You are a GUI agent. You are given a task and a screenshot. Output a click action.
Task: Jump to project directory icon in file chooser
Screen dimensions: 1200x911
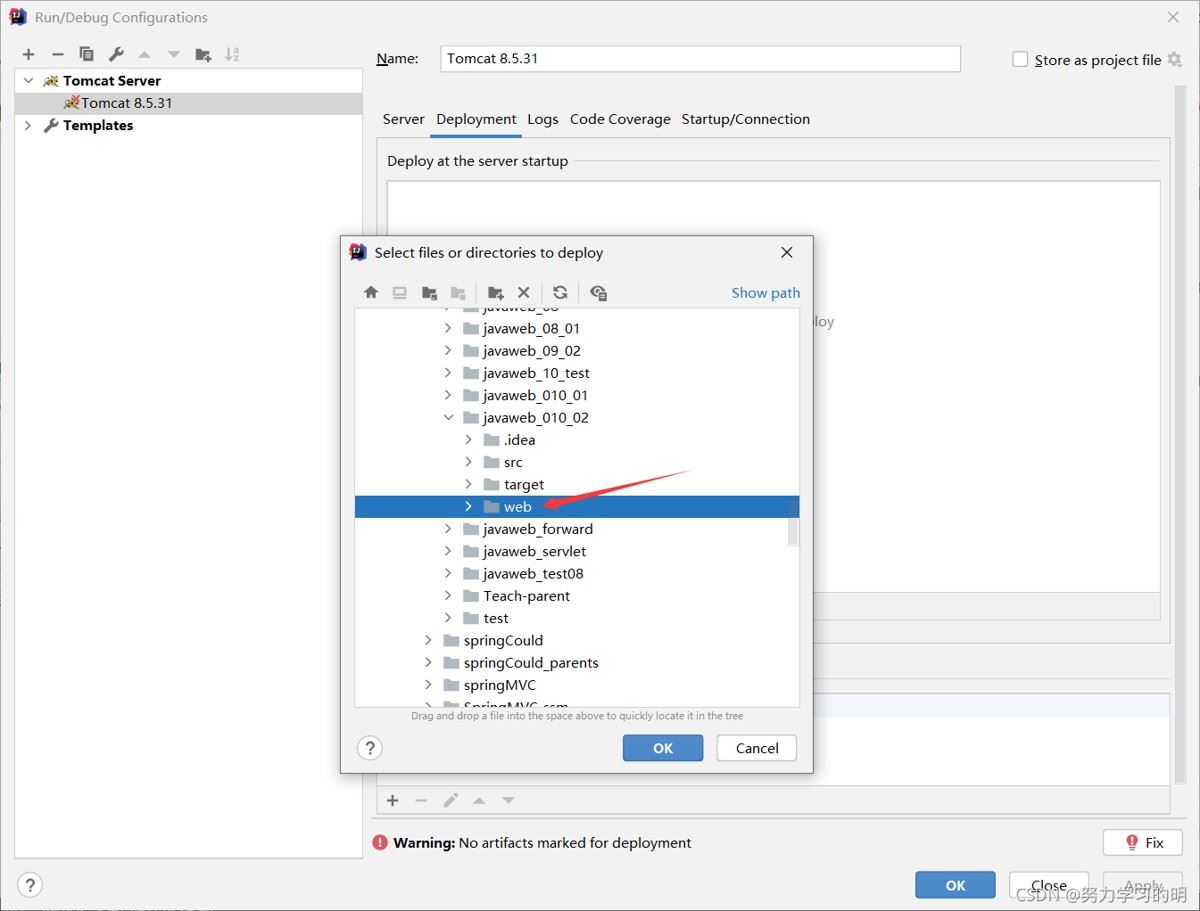coord(429,292)
